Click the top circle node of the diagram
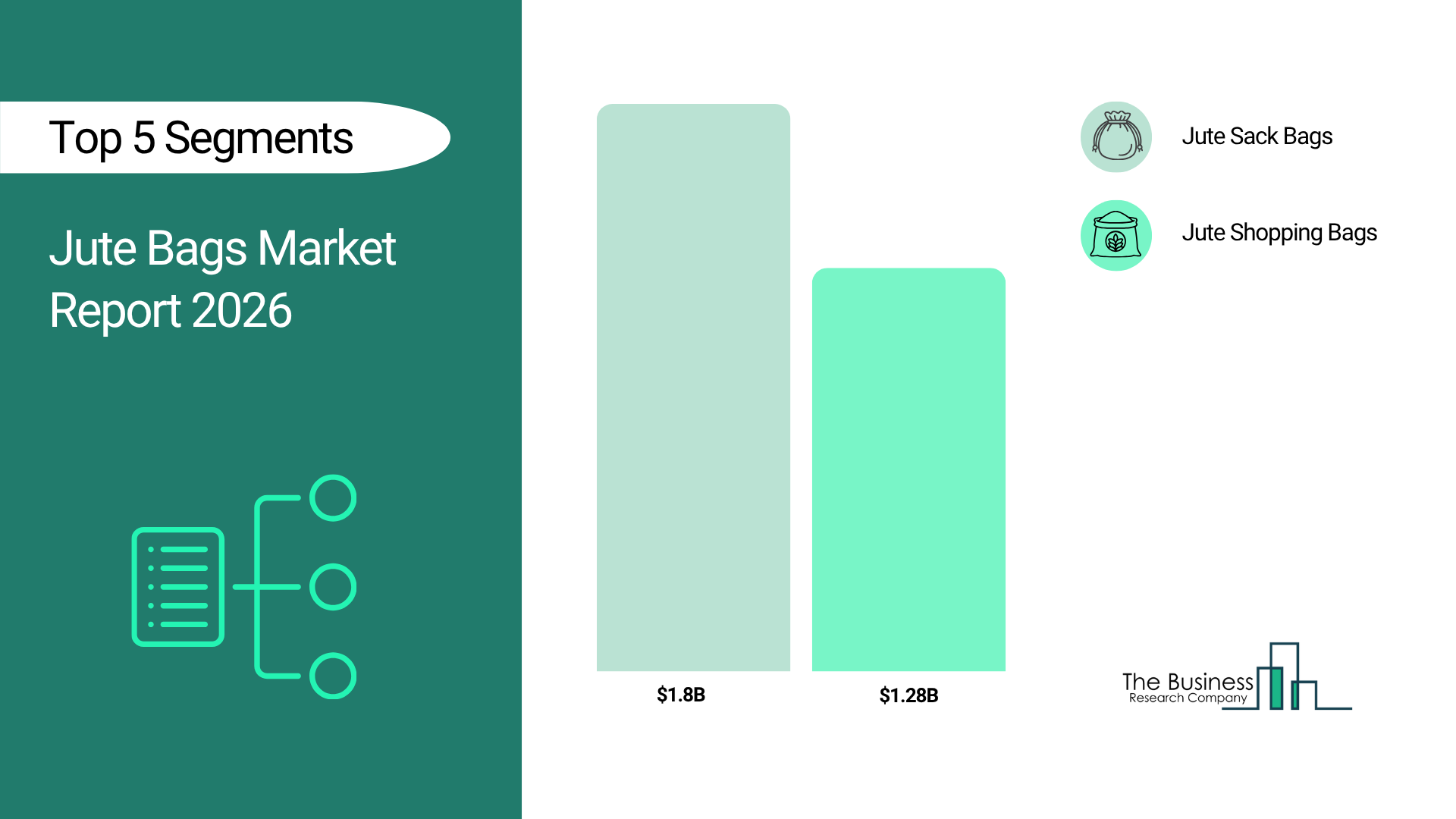1456x819 pixels. point(333,498)
